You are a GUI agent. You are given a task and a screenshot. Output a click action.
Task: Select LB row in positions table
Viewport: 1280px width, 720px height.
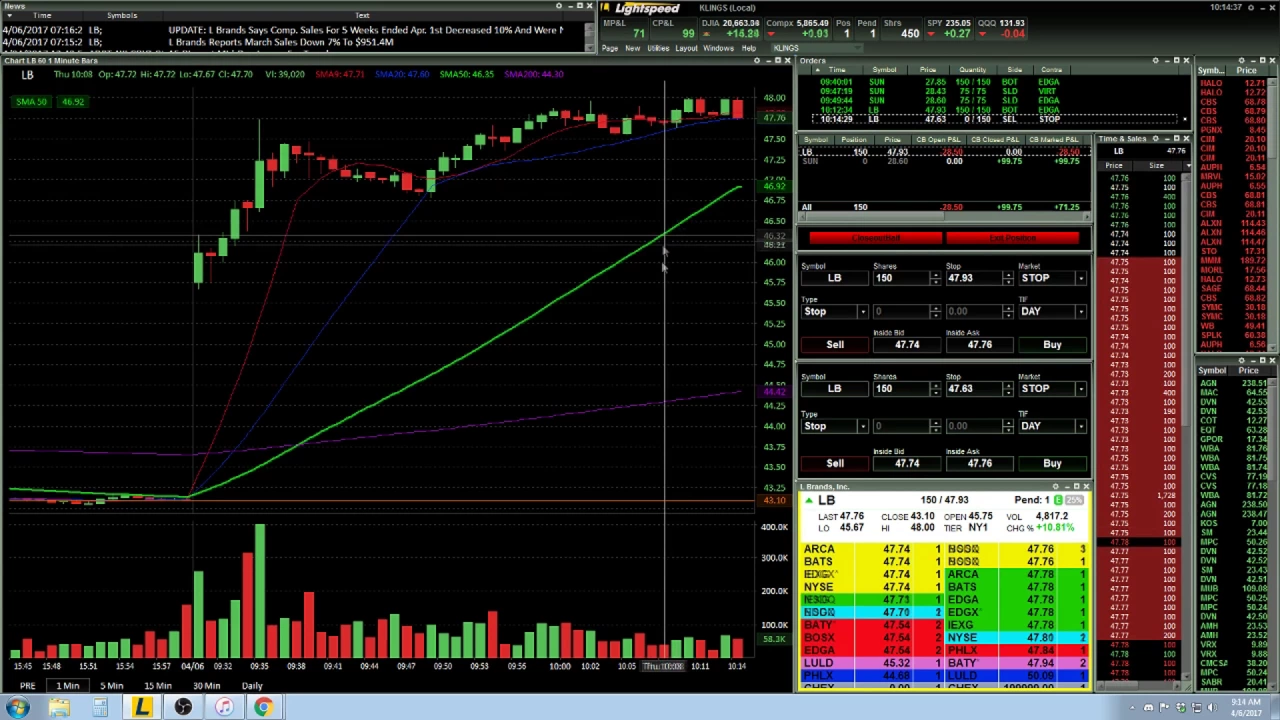tap(945, 152)
